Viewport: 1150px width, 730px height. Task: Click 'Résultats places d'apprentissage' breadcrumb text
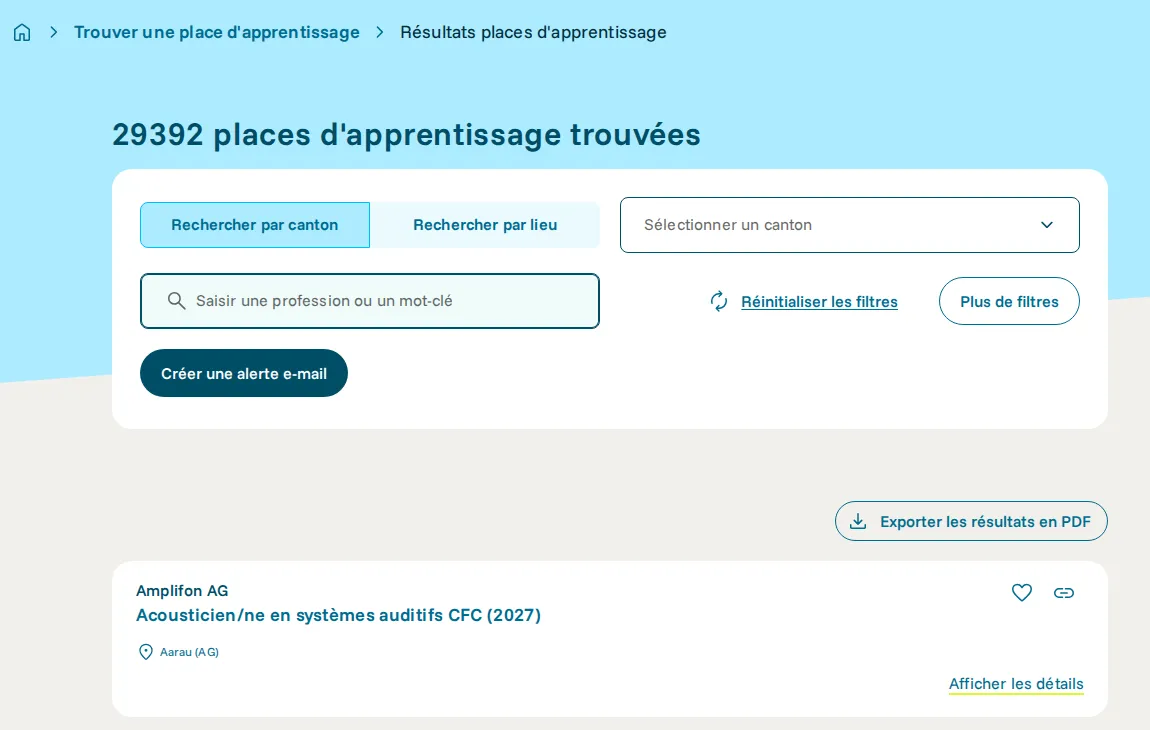click(x=533, y=32)
